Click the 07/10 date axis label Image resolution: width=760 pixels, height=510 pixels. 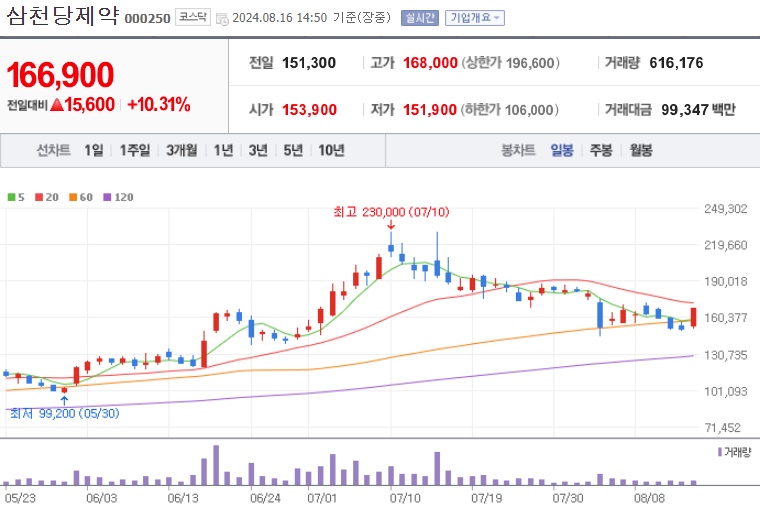point(405,498)
